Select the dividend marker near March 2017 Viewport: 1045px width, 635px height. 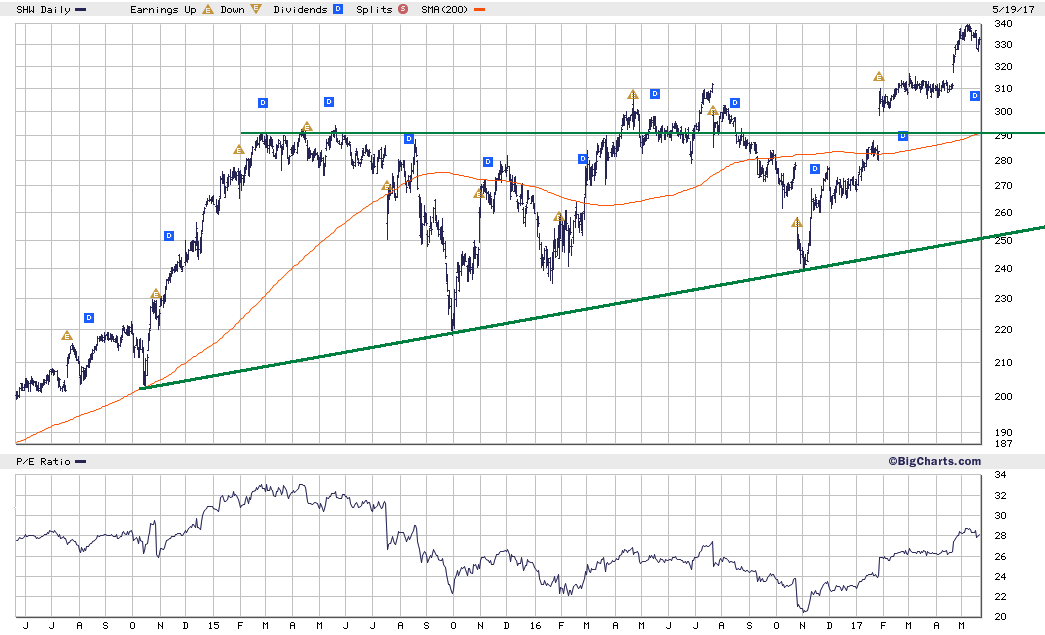tap(903, 136)
